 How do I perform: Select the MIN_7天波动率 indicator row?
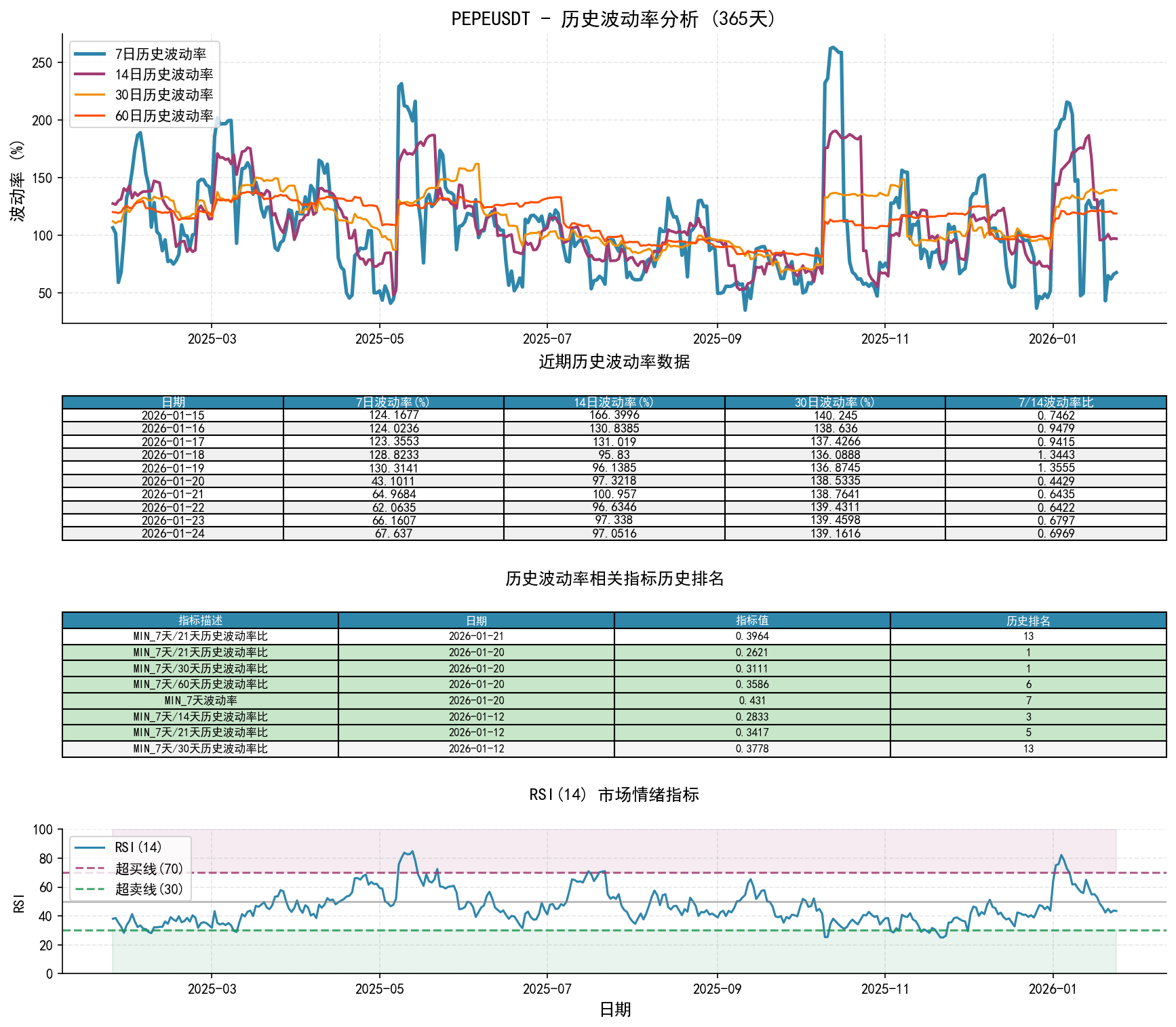(x=200, y=700)
